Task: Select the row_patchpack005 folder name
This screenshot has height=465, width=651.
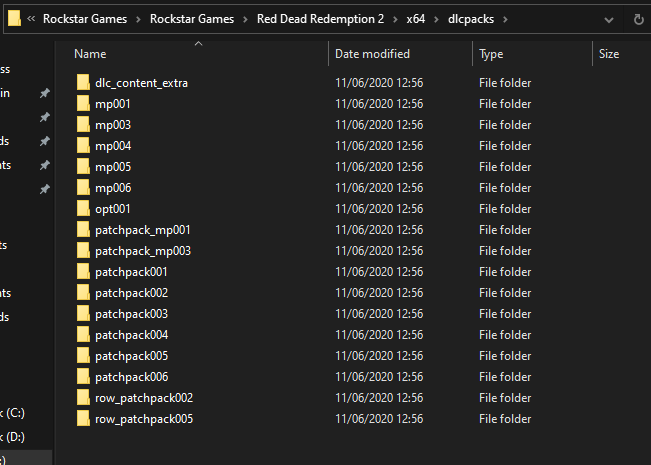Action: pos(144,419)
